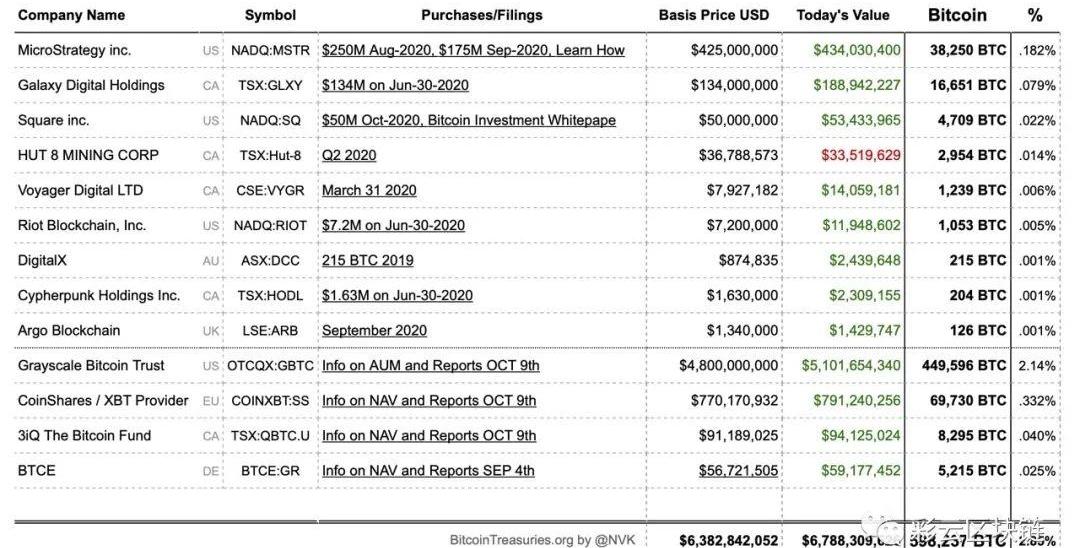Open DigitalX's 215 BTC 2019 link
Screen dimensions: 1080x548
click(x=367, y=260)
